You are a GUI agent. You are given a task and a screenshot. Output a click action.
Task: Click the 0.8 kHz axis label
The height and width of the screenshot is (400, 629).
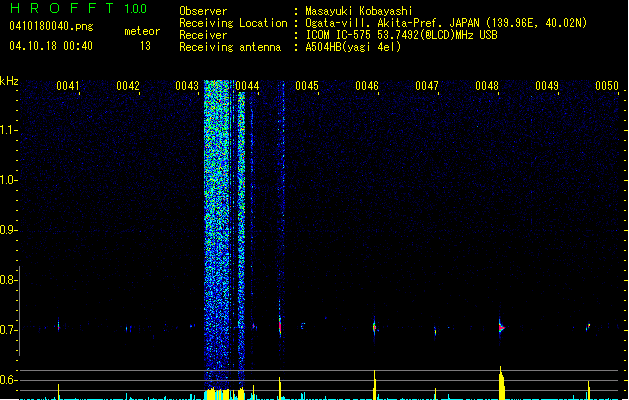(8, 280)
